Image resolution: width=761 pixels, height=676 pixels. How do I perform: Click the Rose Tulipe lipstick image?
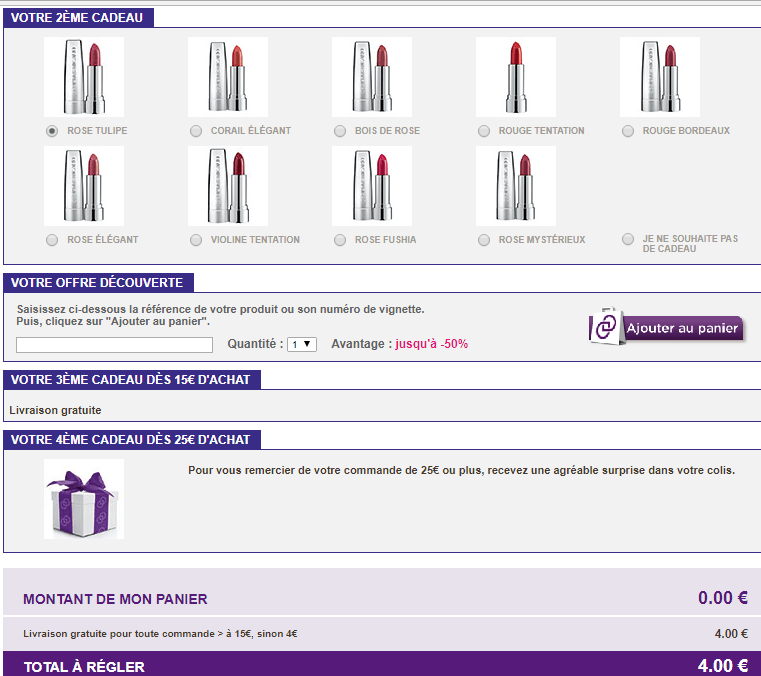point(84,77)
